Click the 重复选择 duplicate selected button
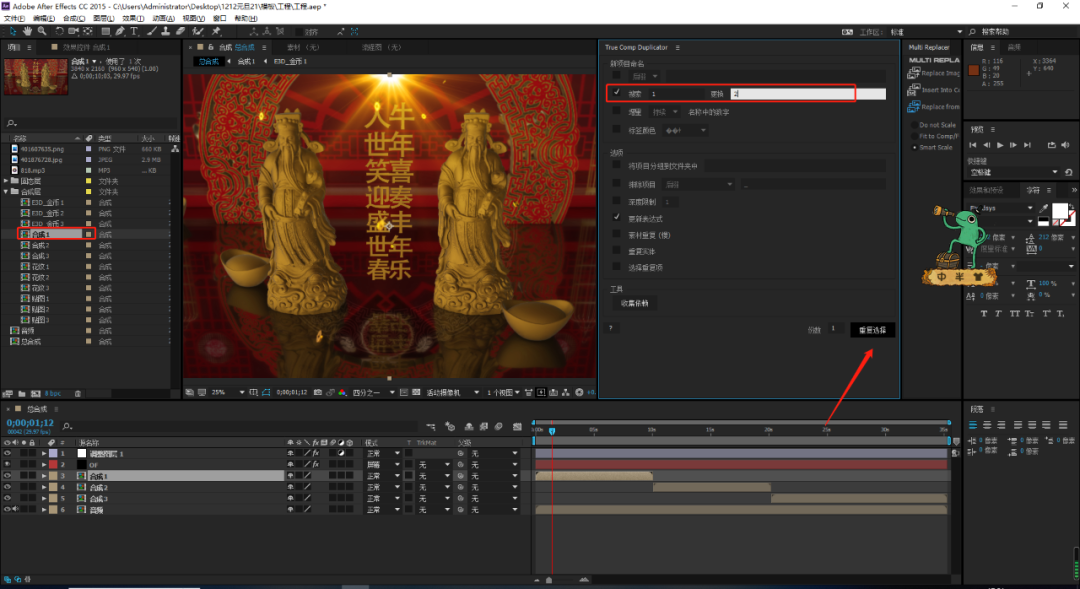This screenshot has height=589, width=1080. [x=872, y=330]
